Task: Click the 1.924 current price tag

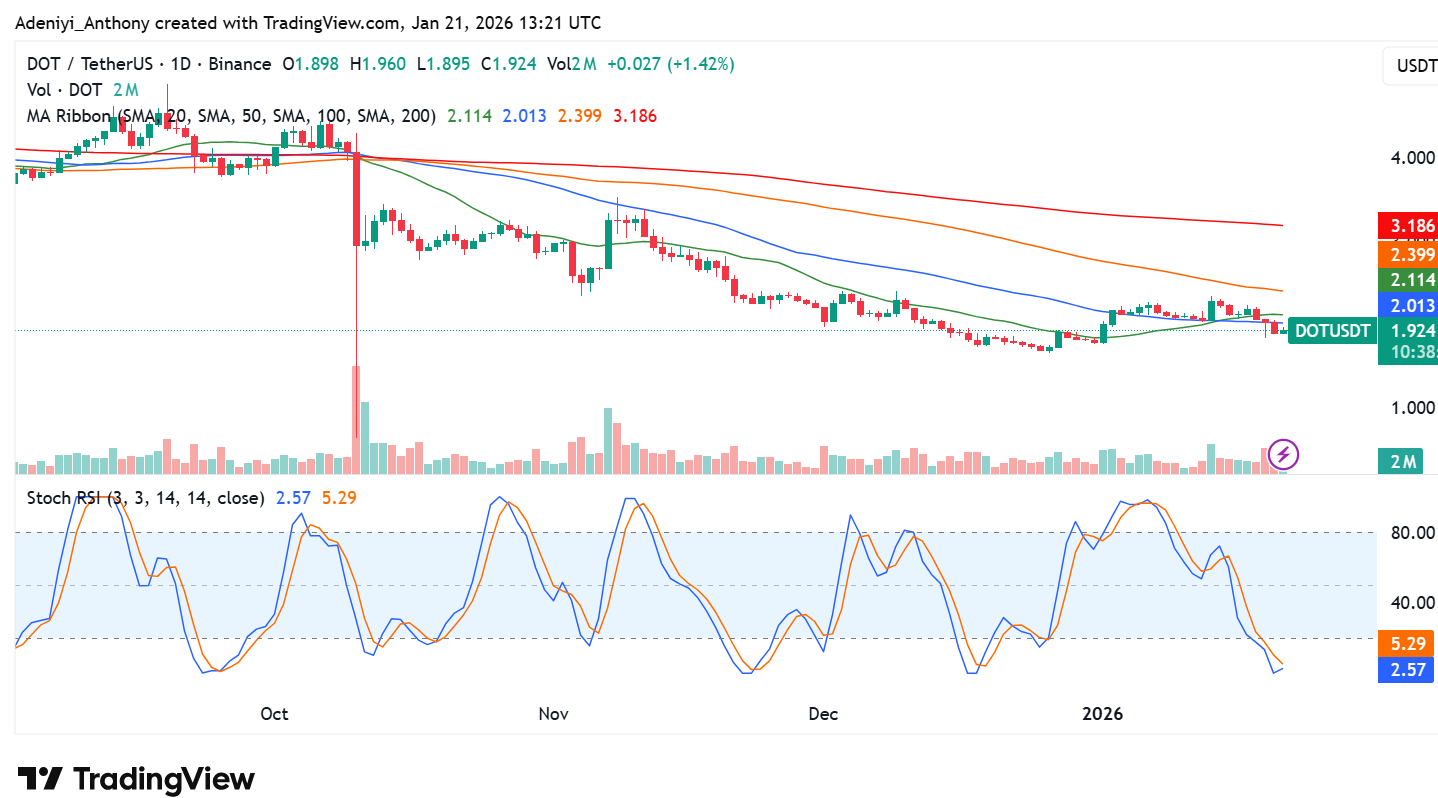Action: point(1407,331)
